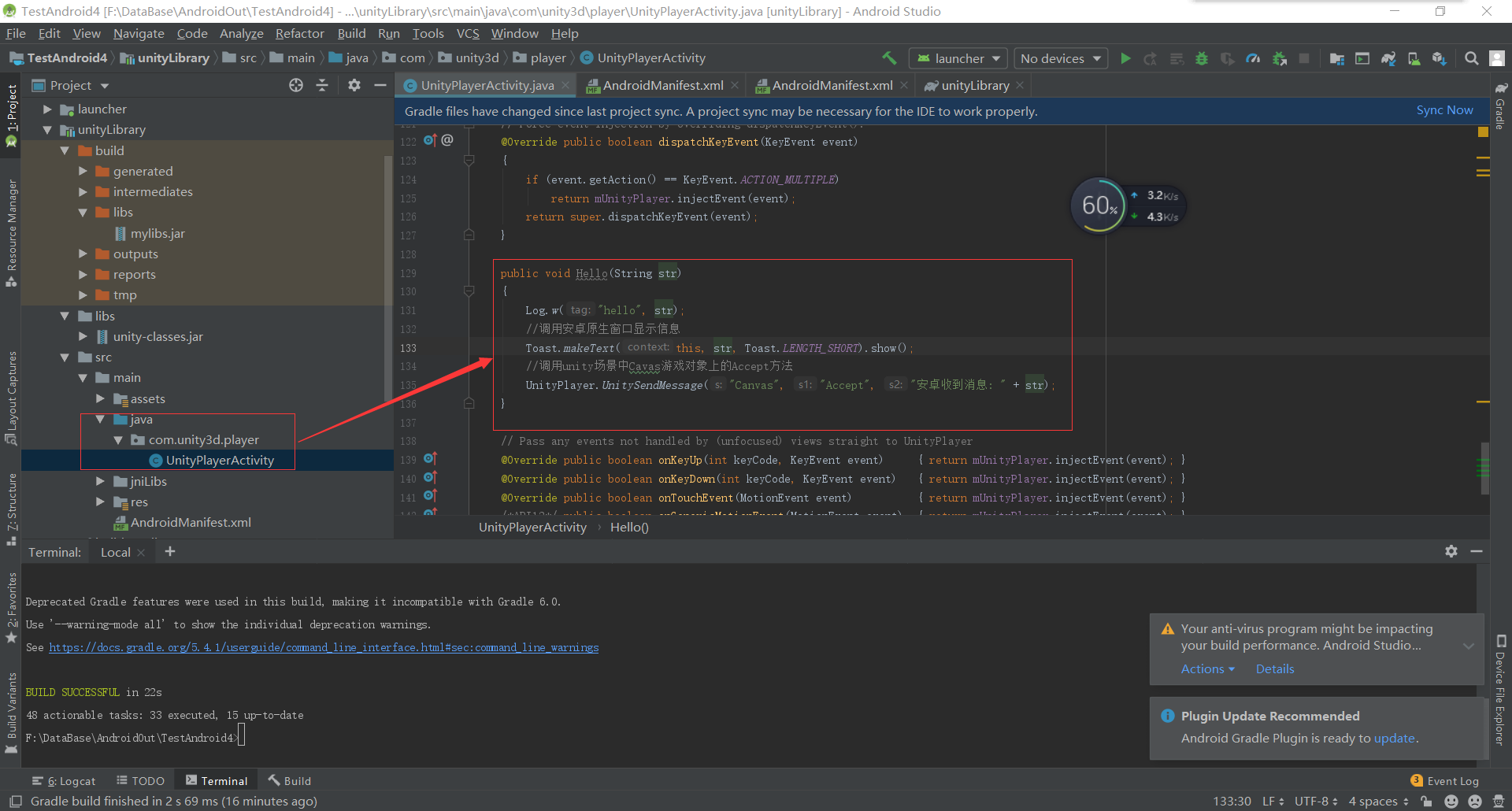Click the editor vertical scrollbar thumb
The height and width of the screenshot is (811, 1512).
(x=1484, y=468)
